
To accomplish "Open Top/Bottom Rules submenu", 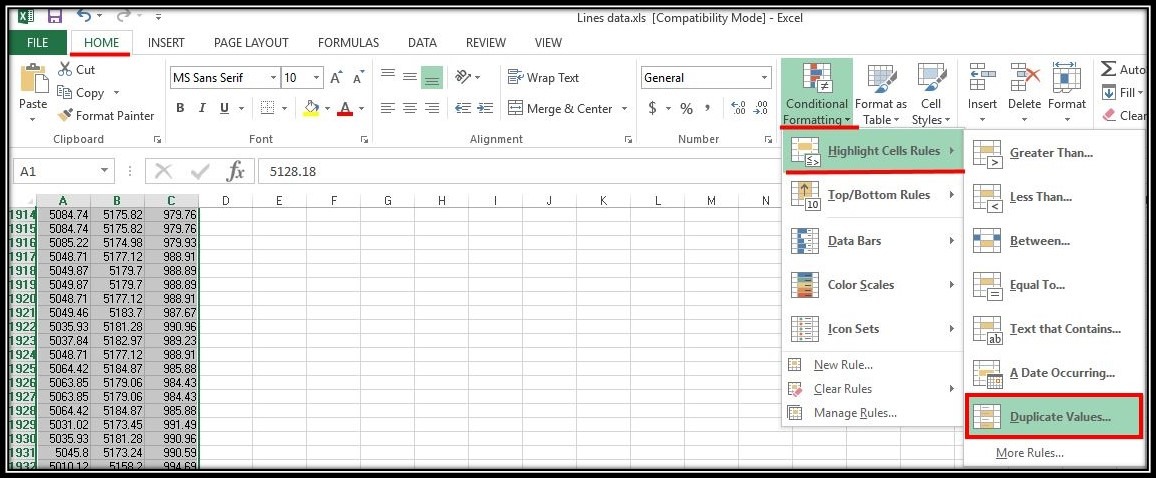I will pos(874,195).
